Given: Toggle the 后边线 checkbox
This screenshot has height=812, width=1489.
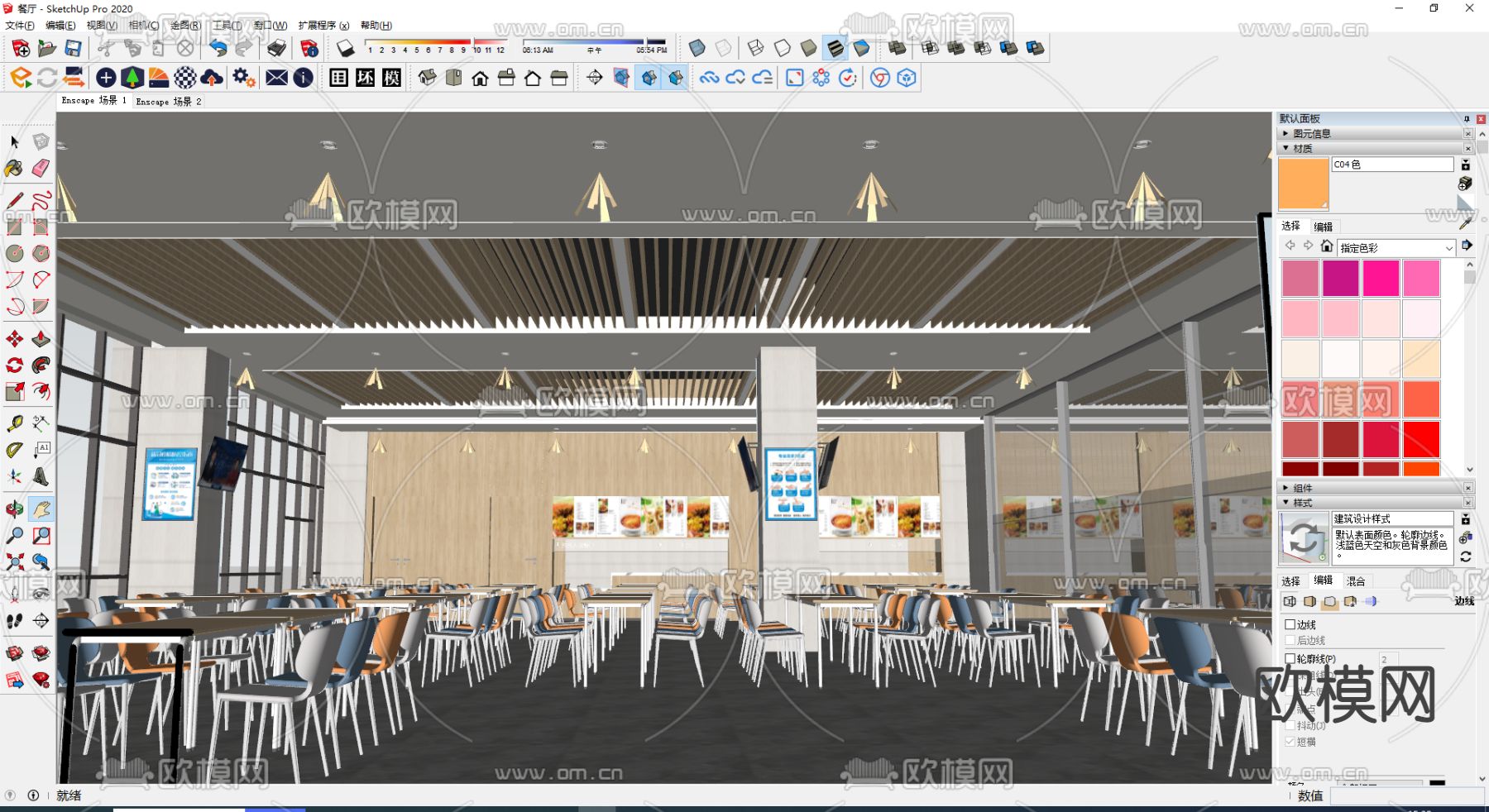Looking at the screenshot, I should 1290,641.
